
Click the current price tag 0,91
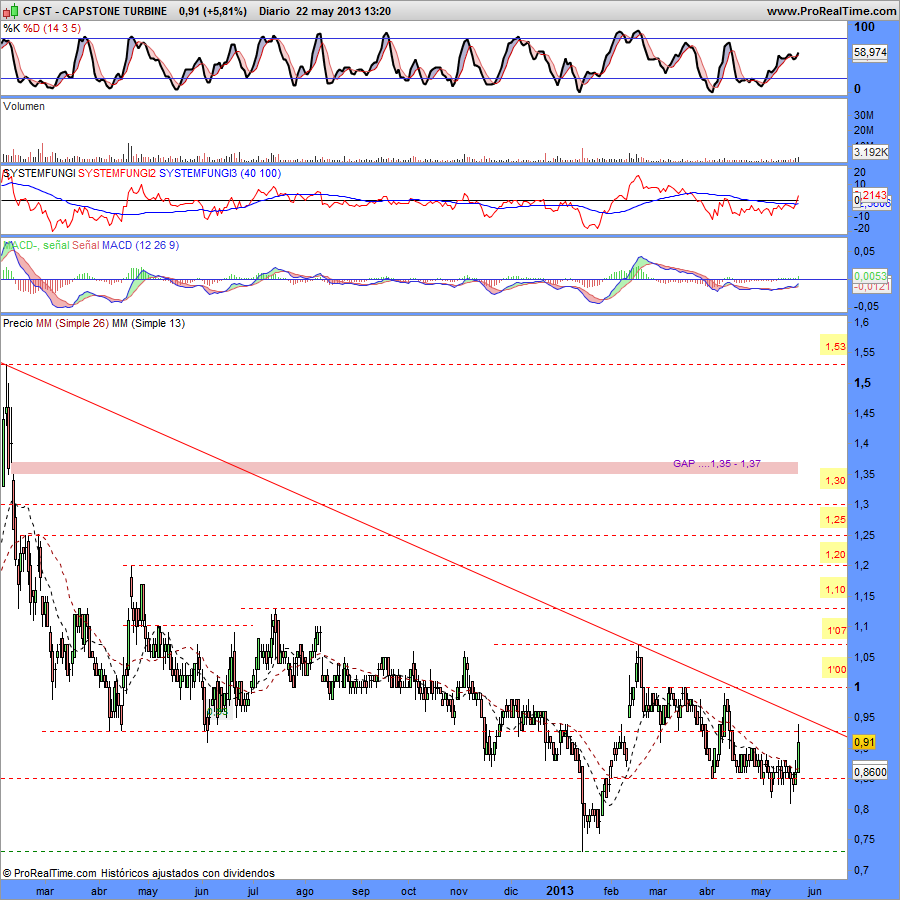click(x=864, y=742)
